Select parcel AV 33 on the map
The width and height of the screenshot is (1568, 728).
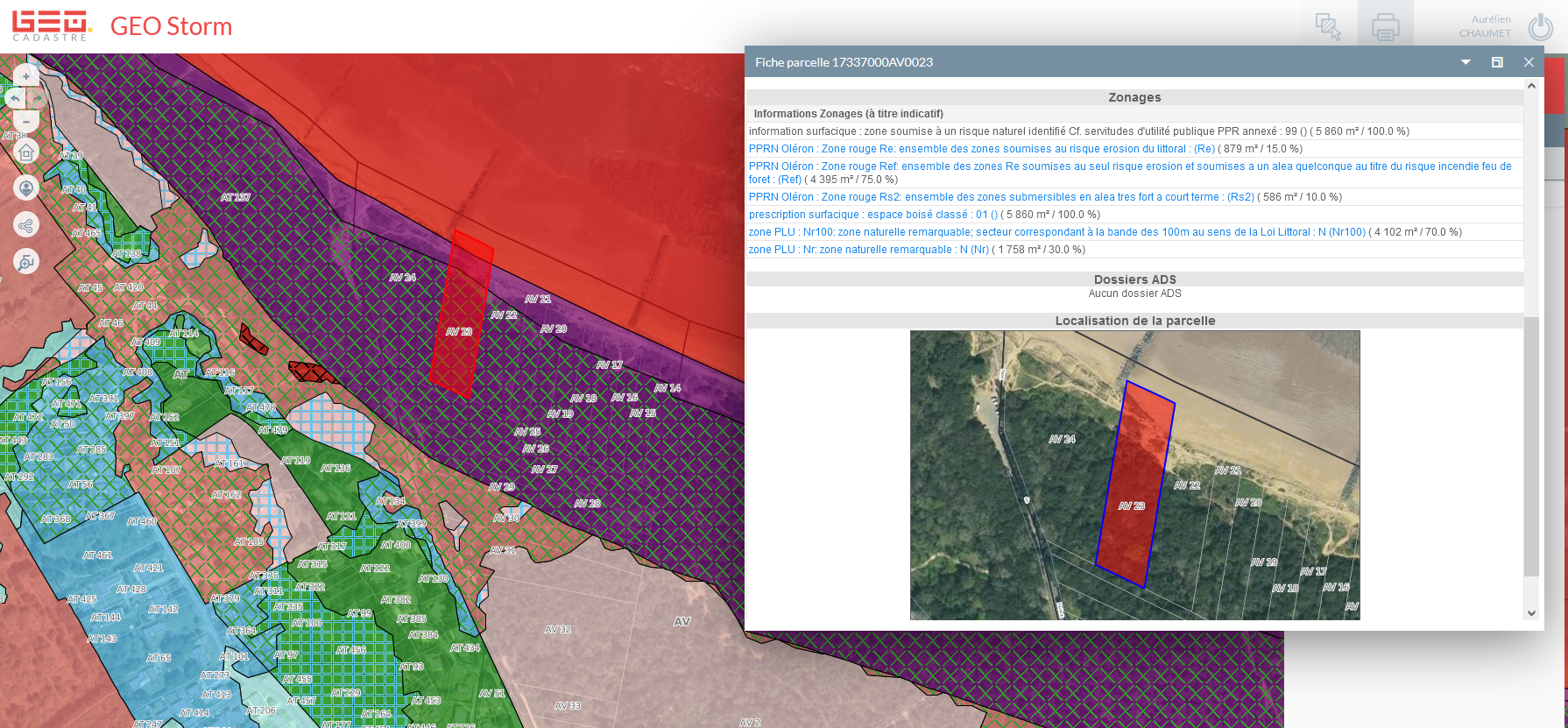(568, 705)
